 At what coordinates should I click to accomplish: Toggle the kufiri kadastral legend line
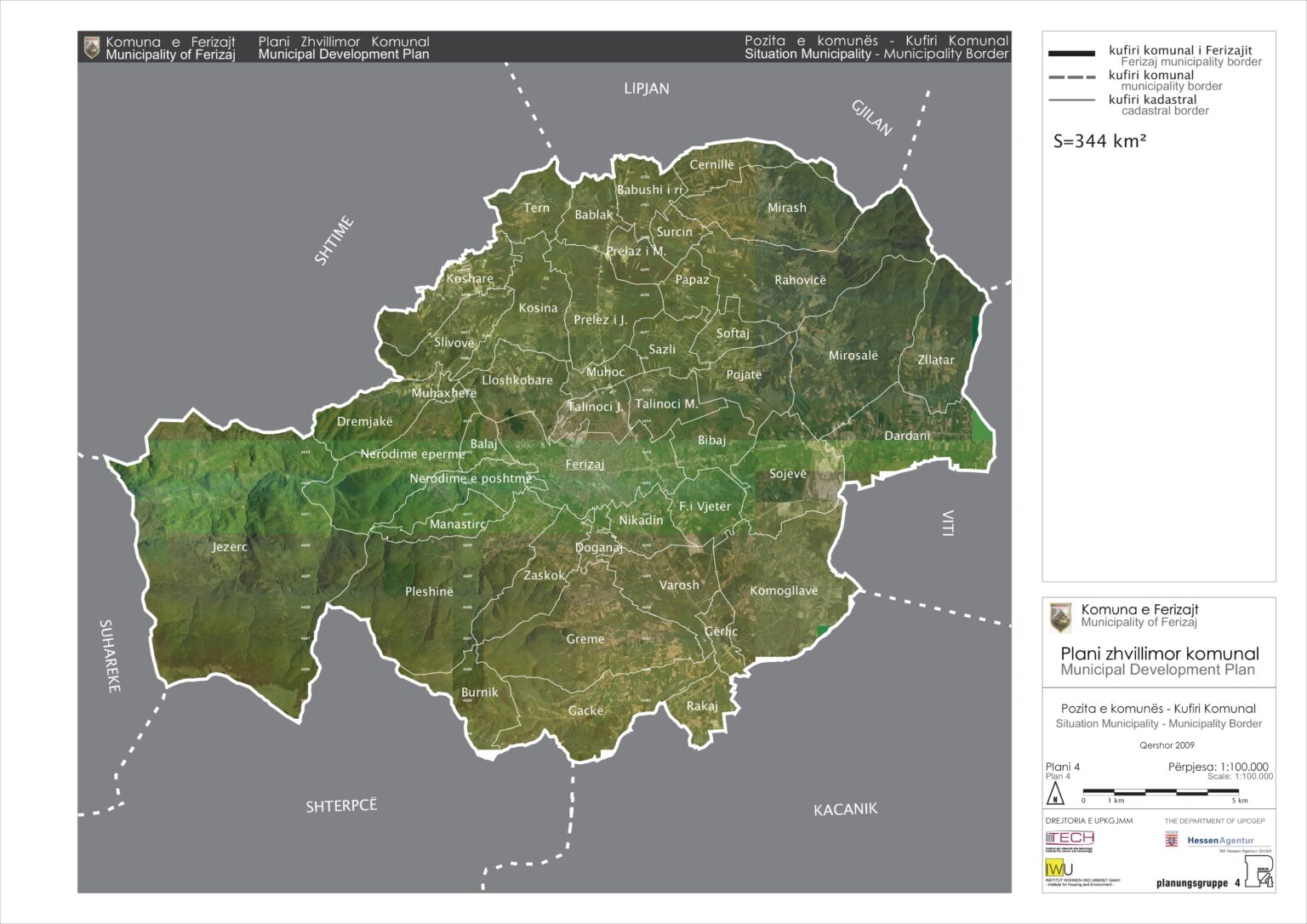(1072, 100)
